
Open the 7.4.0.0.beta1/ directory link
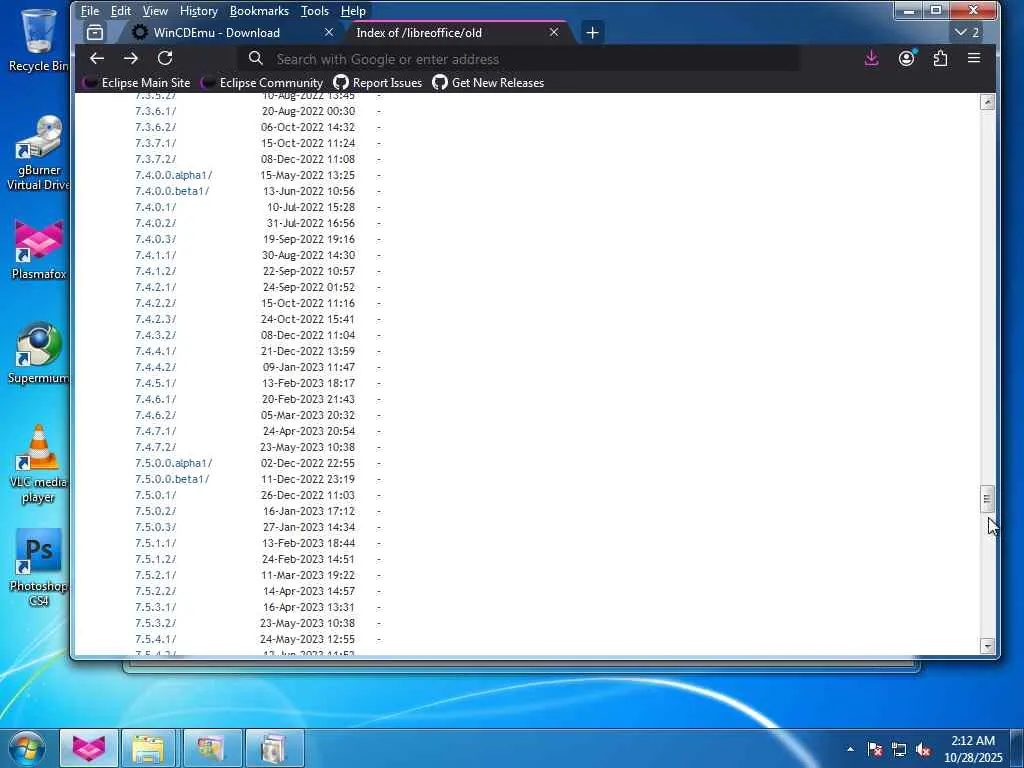pos(172,191)
